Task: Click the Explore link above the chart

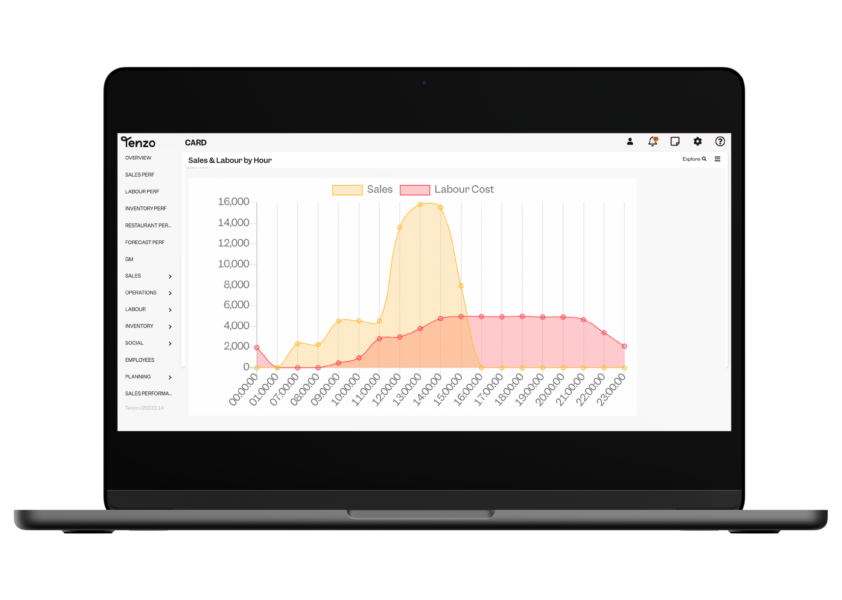Action: click(x=693, y=159)
